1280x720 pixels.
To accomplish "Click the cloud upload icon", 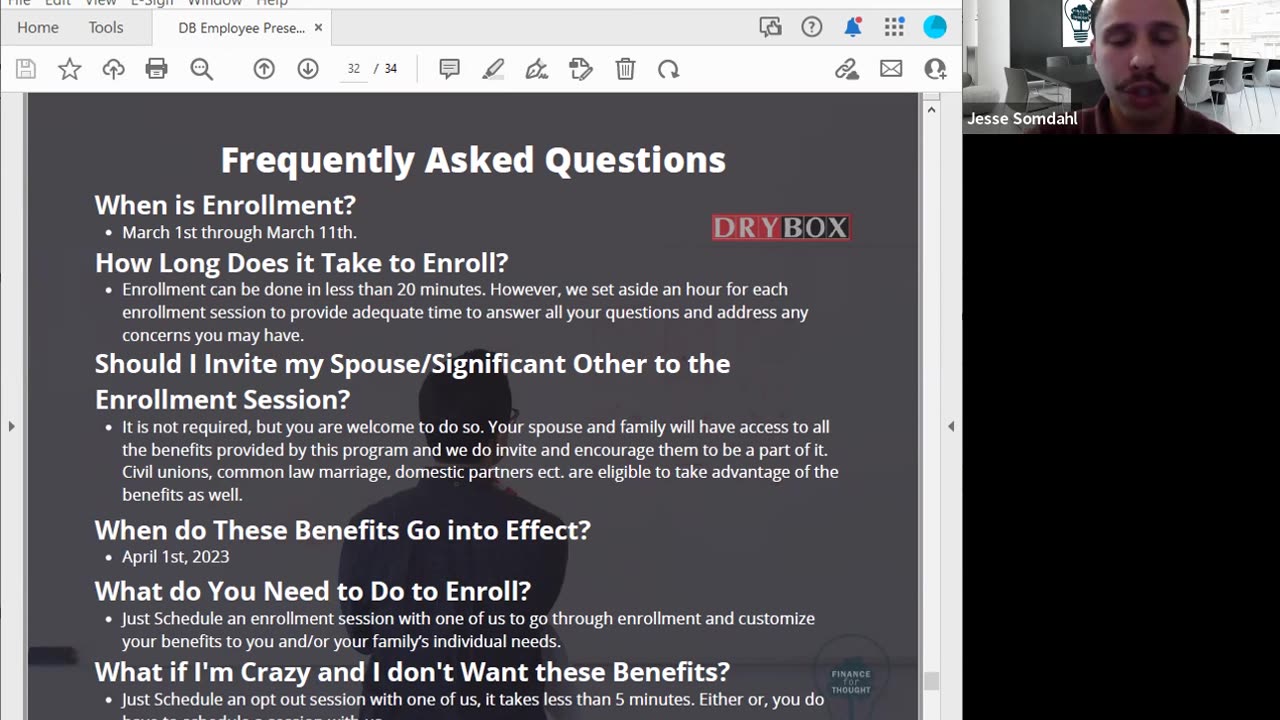I will coord(113,69).
